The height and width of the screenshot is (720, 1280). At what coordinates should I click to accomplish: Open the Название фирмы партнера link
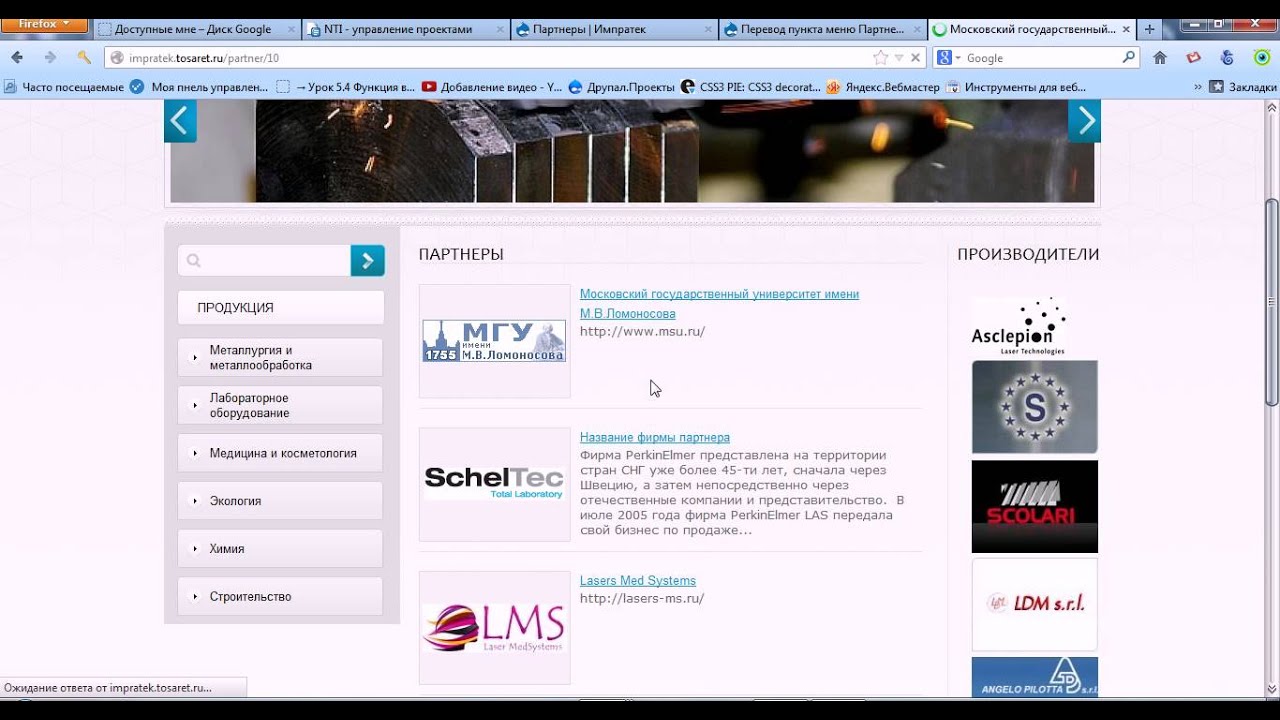pyautogui.click(x=655, y=437)
